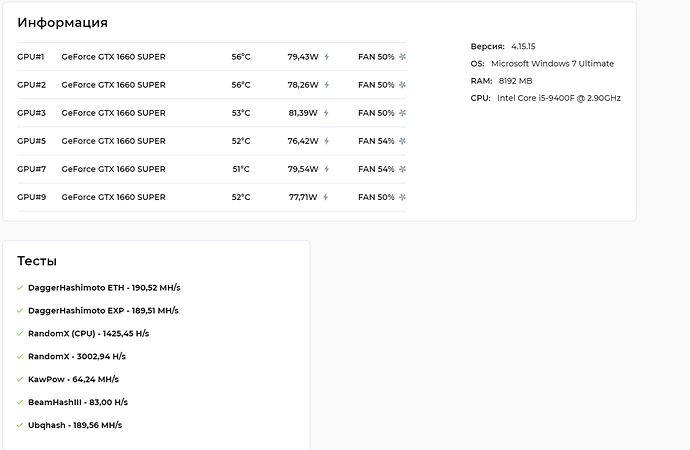Image resolution: width=690 pixels, height=450 pixels.
Task: Click the fan icon in the GPU#9 row
Action: click(x=402, y=198)
